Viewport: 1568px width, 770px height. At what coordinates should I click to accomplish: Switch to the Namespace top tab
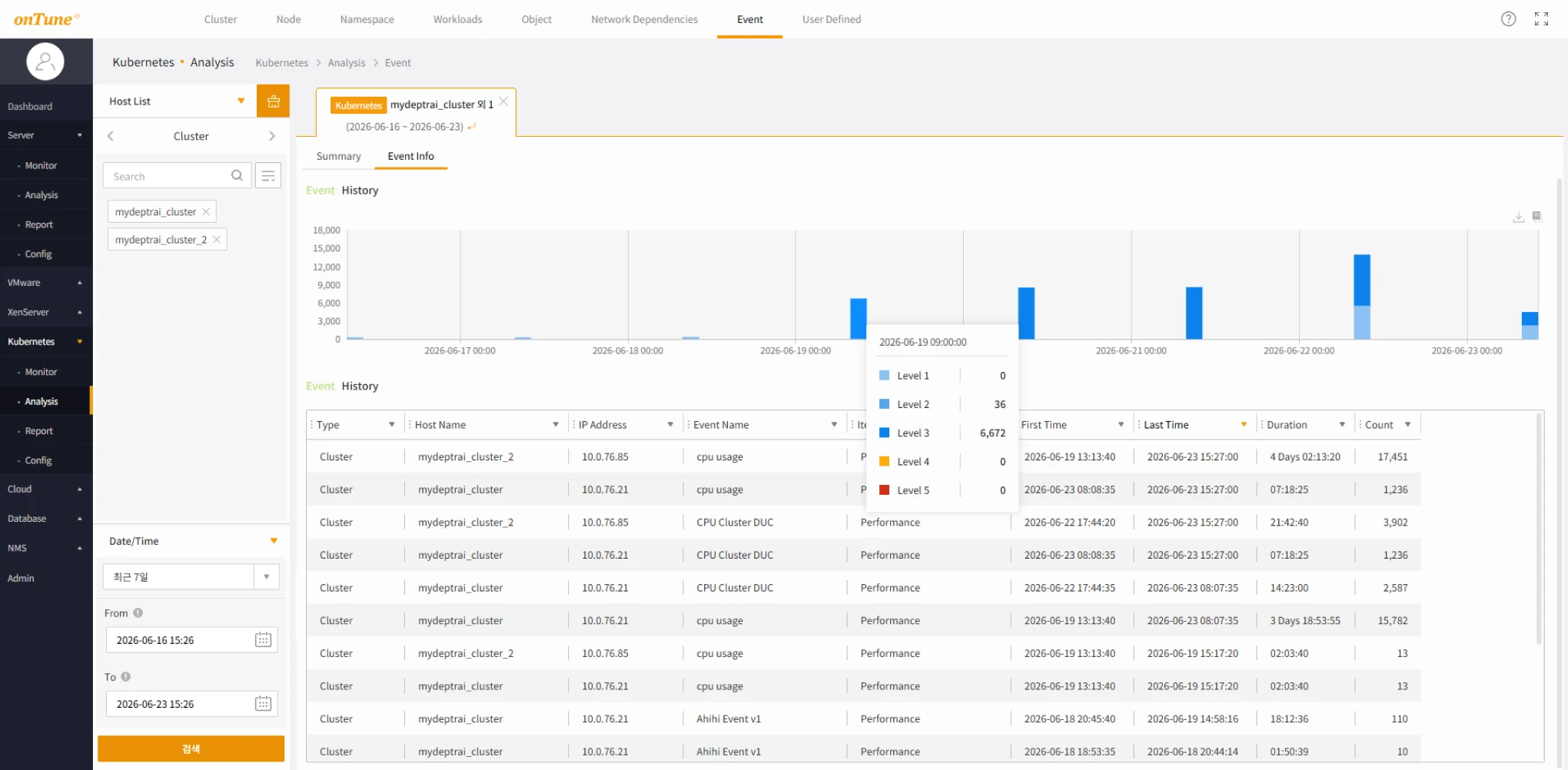tap(367, 19)
